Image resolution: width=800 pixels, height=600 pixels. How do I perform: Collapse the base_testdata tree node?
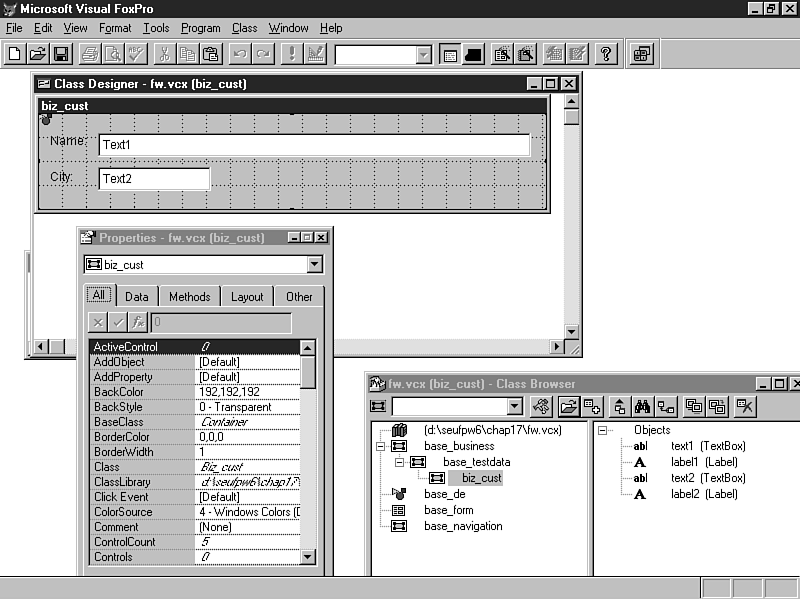(x=399, y=462)
